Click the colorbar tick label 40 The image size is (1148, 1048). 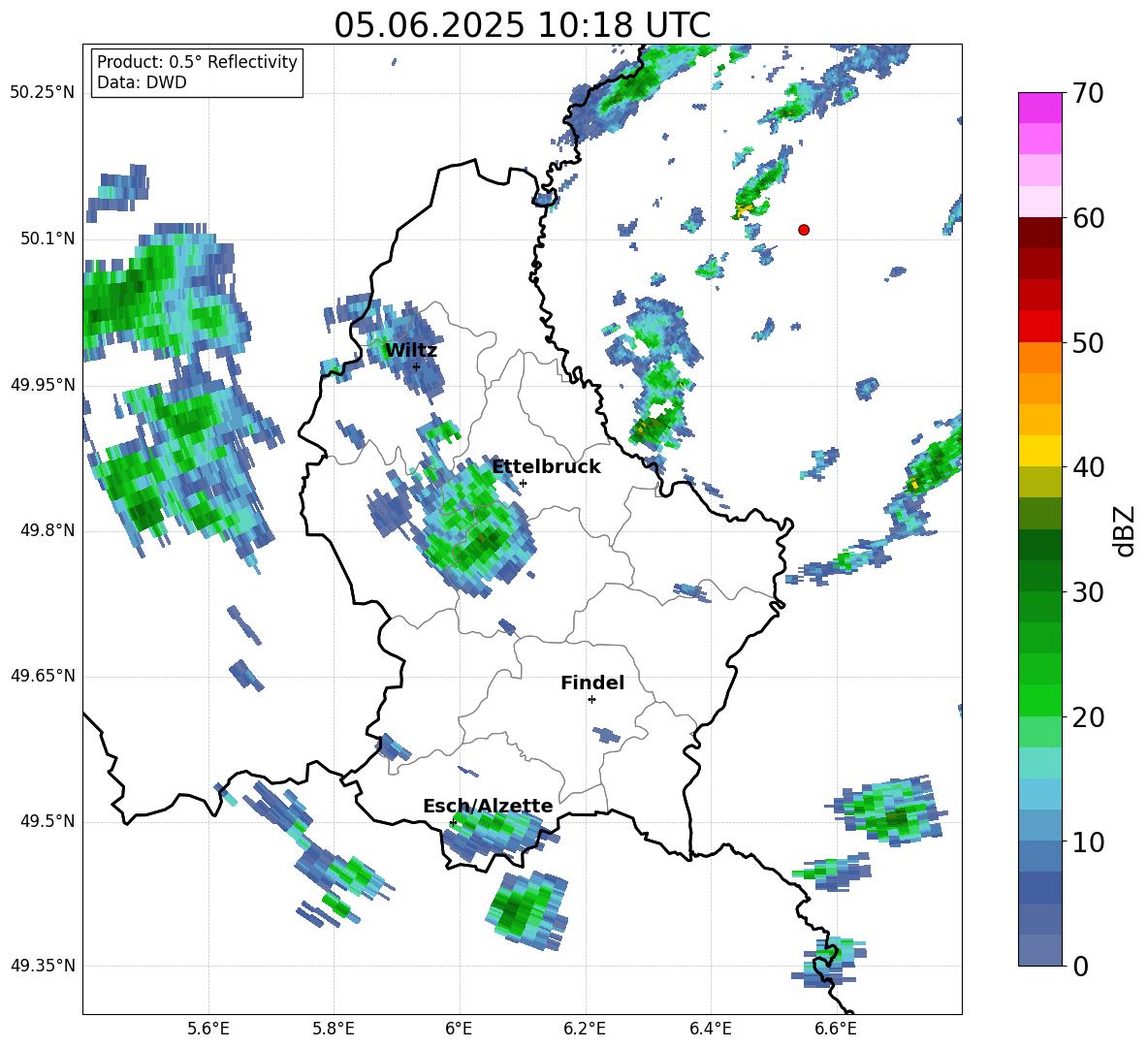[x=1087, y=467]
